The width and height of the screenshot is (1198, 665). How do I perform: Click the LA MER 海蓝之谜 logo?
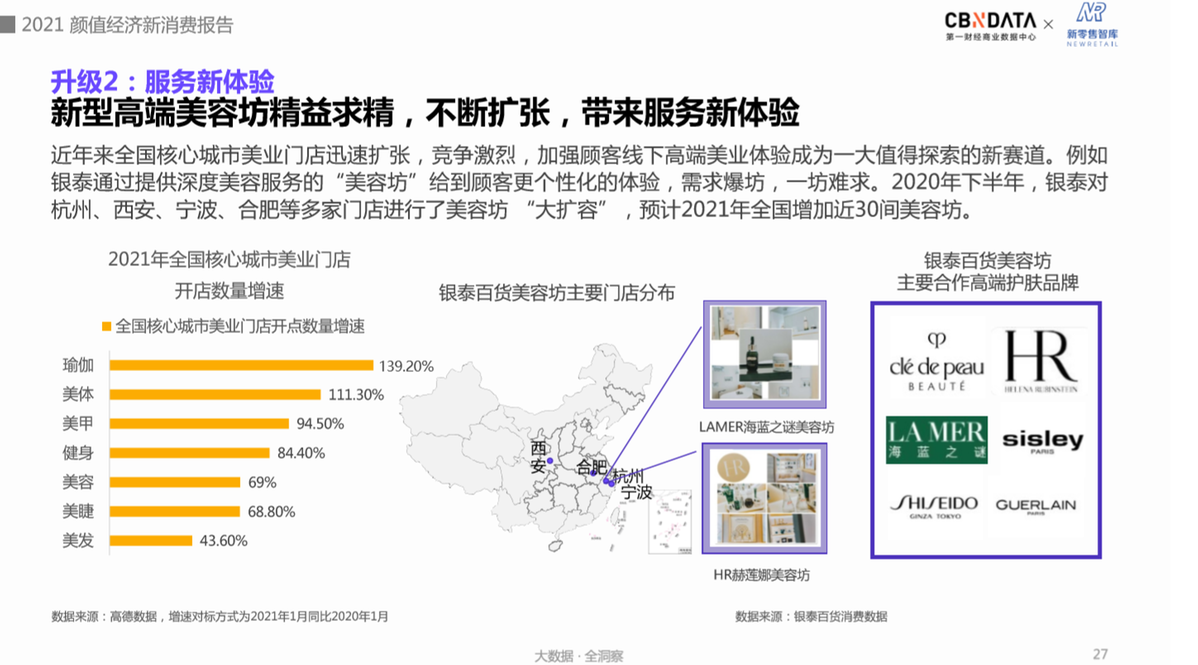937,440
